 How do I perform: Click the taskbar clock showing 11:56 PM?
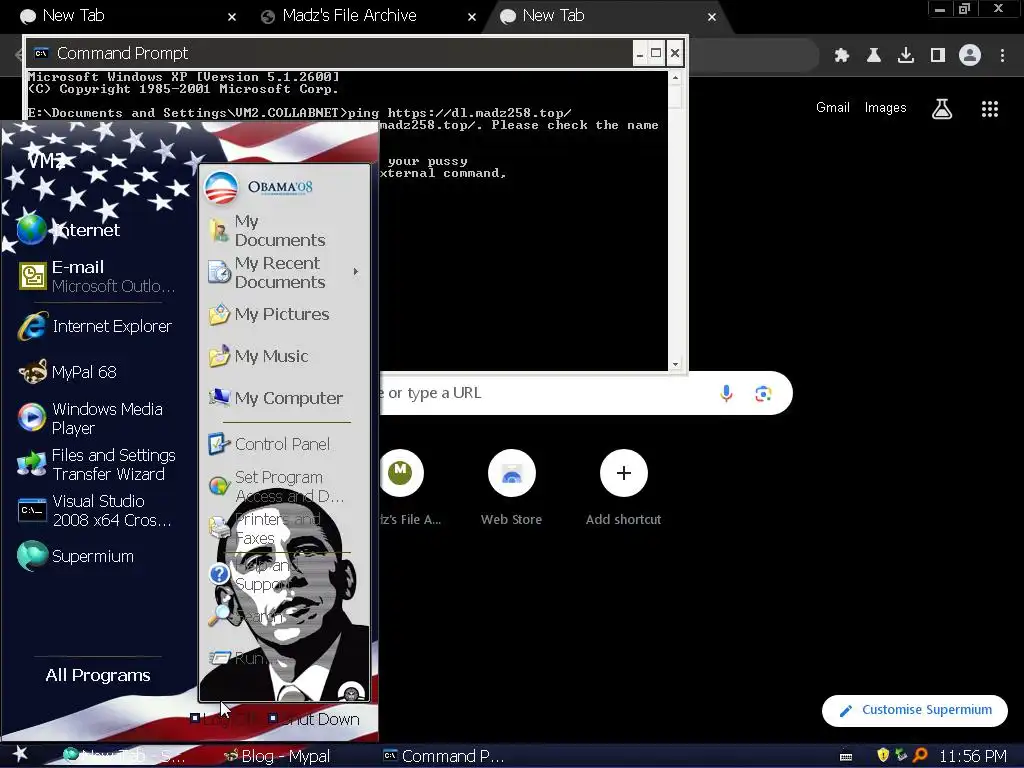973,756
